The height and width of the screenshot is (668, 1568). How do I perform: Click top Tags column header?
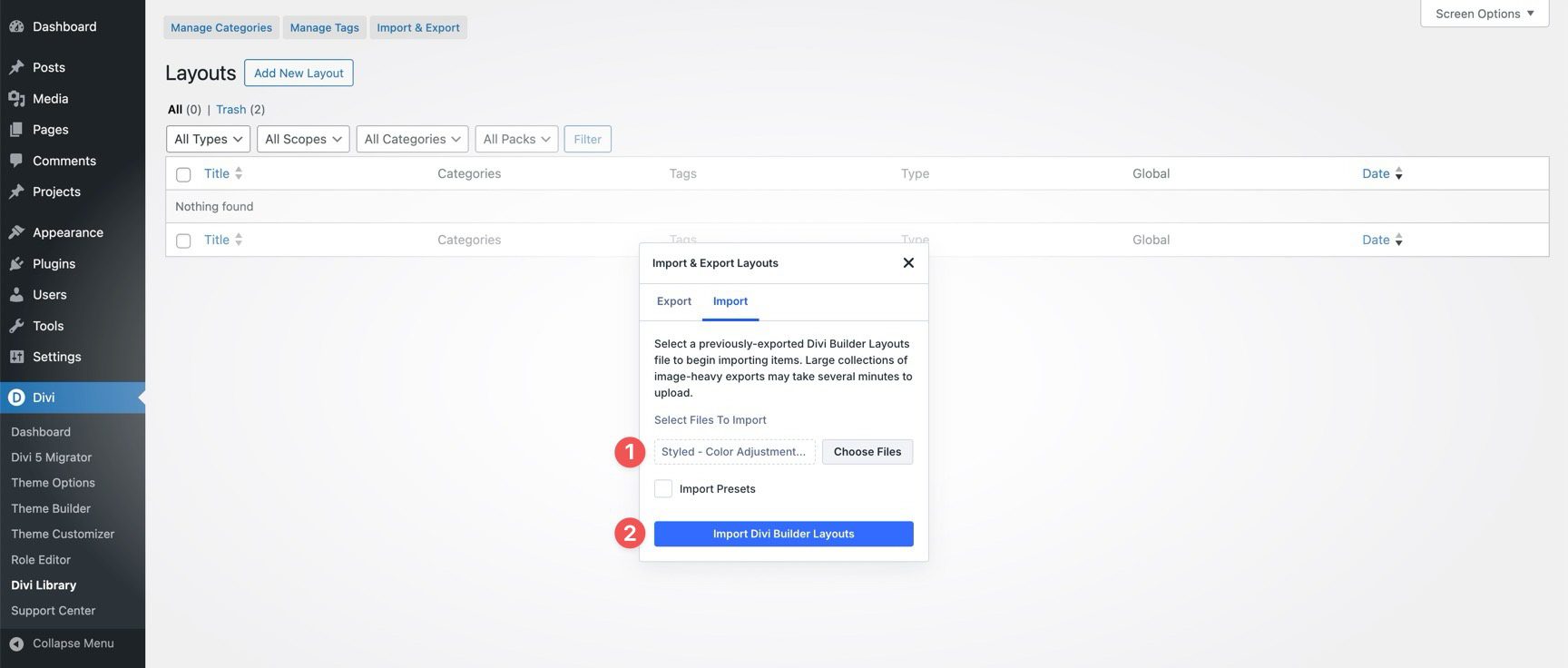point(682,173)
